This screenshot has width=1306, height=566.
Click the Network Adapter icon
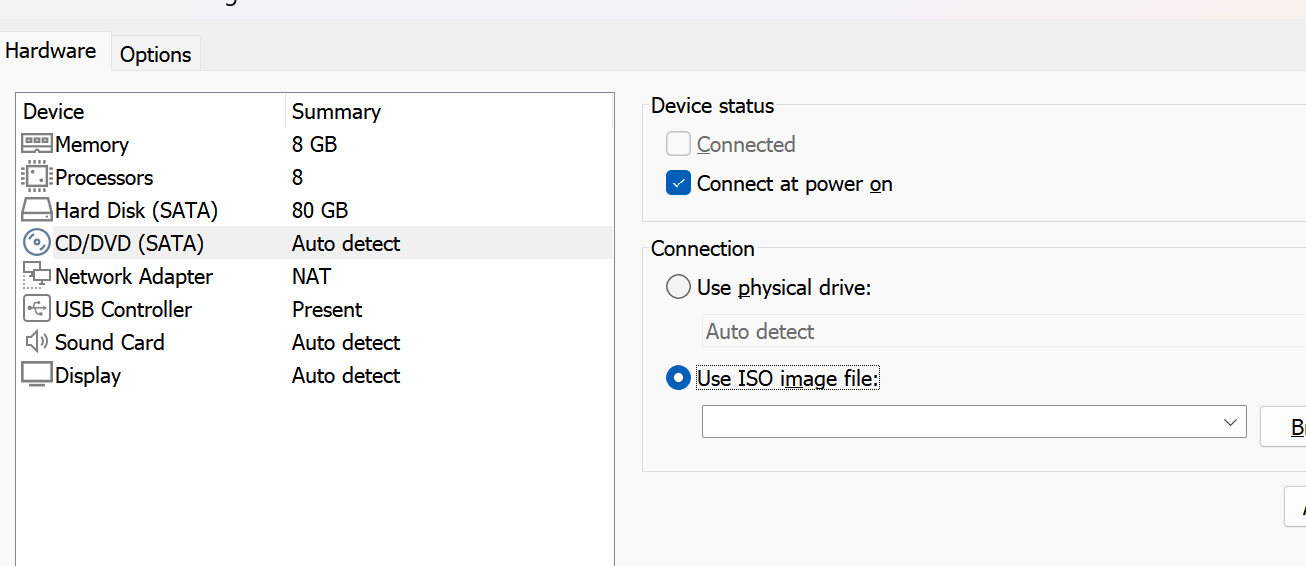37,276
